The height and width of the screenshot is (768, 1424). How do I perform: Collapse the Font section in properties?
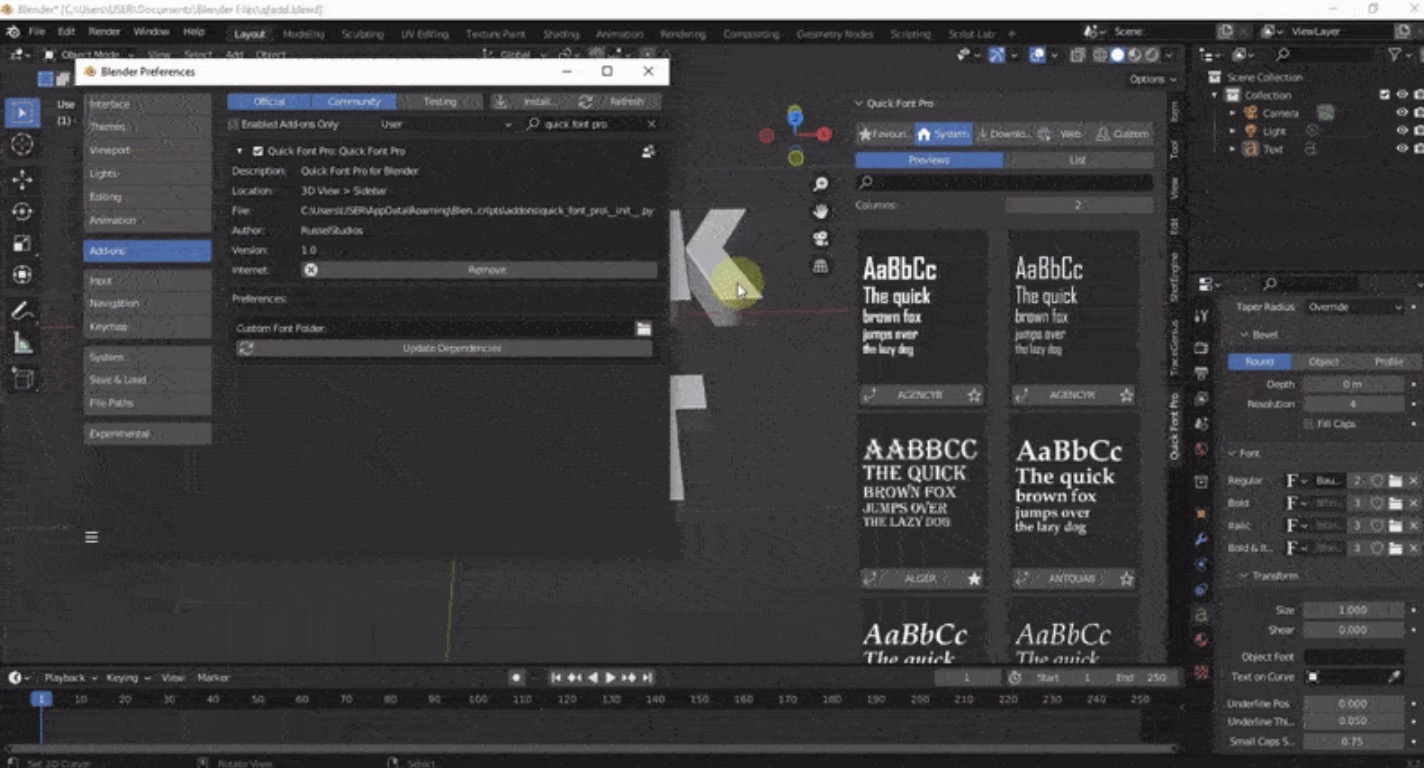1231,453
